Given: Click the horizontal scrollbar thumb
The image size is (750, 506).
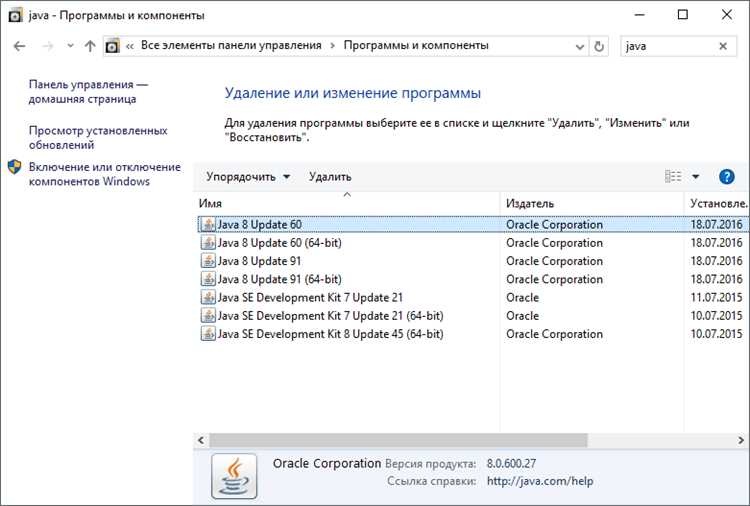Looking at the screenshot, I should (x=398, y=440).
